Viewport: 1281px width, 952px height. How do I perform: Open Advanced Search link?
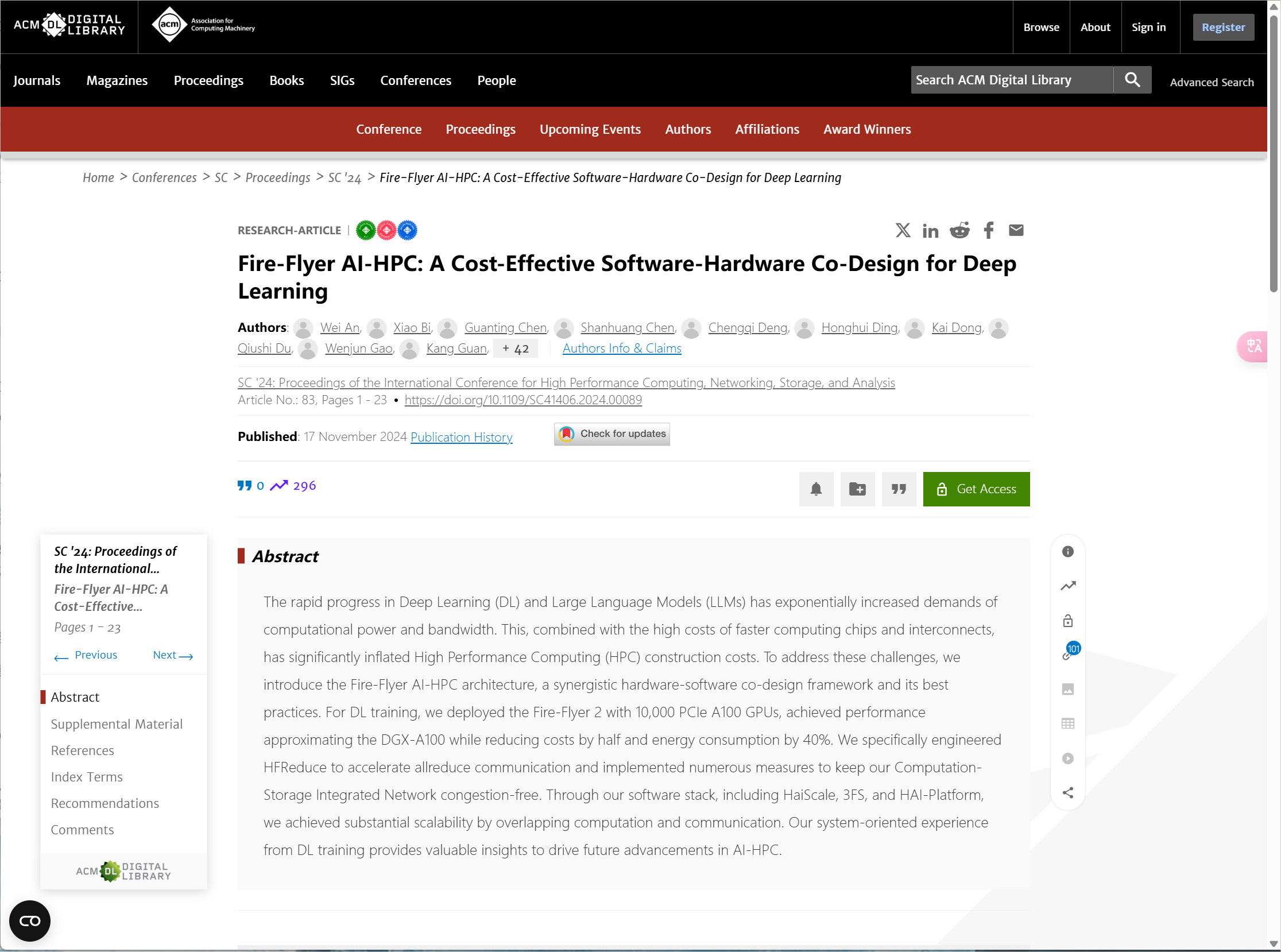click(x=1212, y=82)
